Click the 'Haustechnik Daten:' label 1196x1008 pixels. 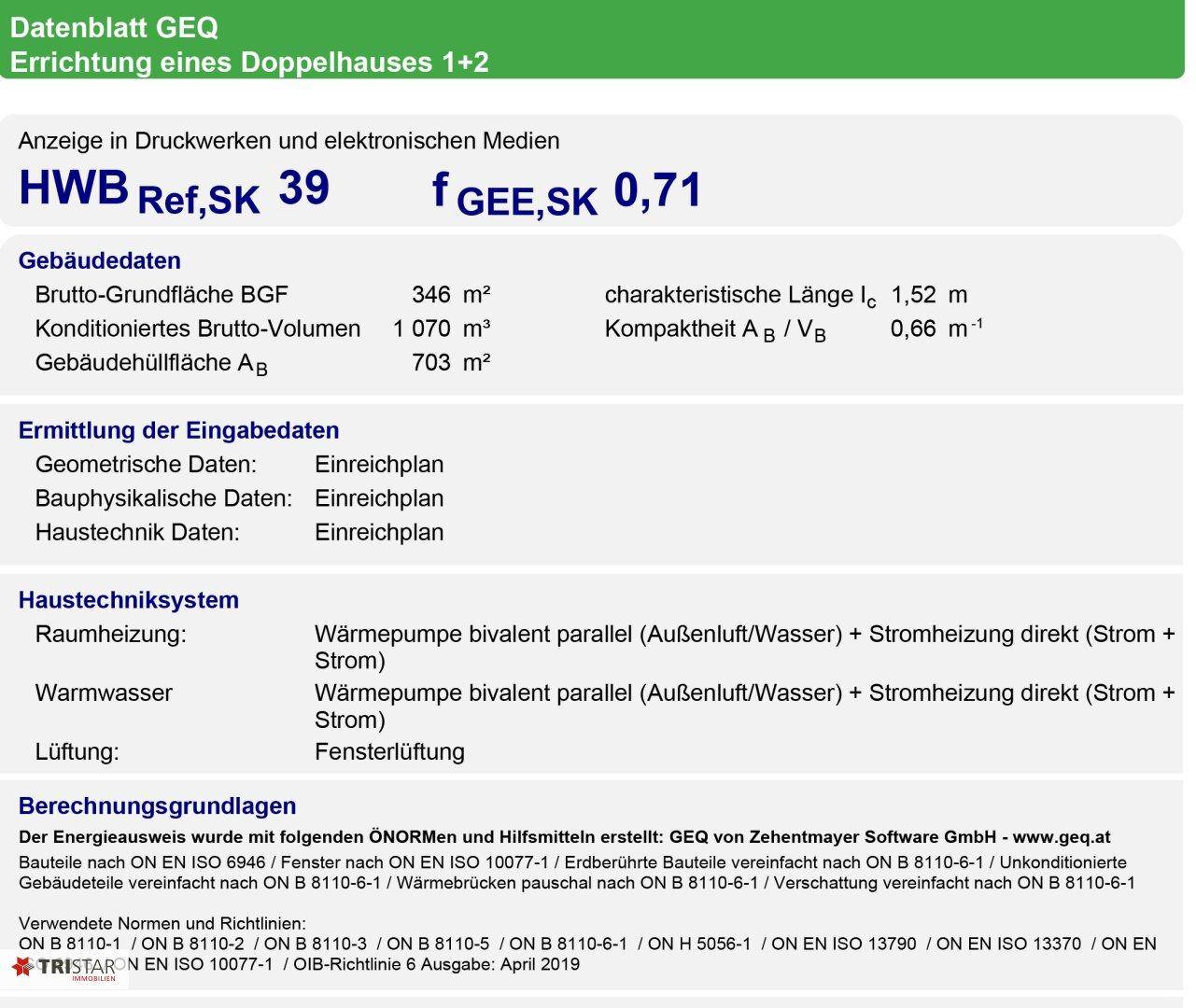point(137,532)
